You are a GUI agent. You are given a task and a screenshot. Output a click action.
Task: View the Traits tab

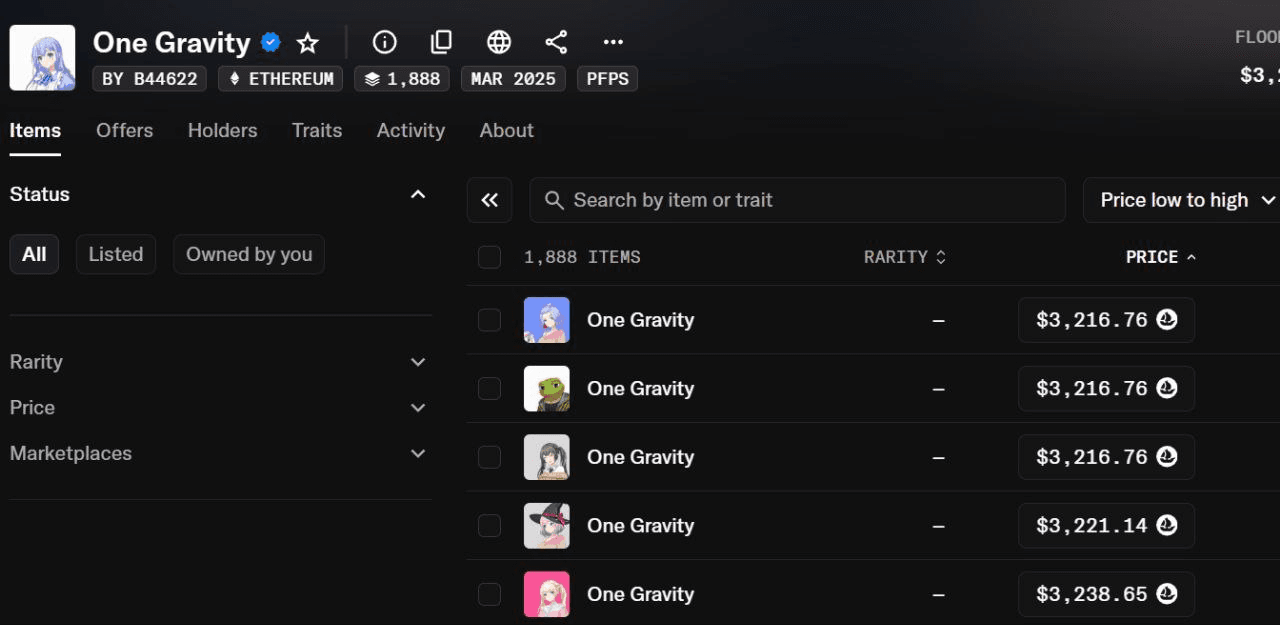pos(317,131)
